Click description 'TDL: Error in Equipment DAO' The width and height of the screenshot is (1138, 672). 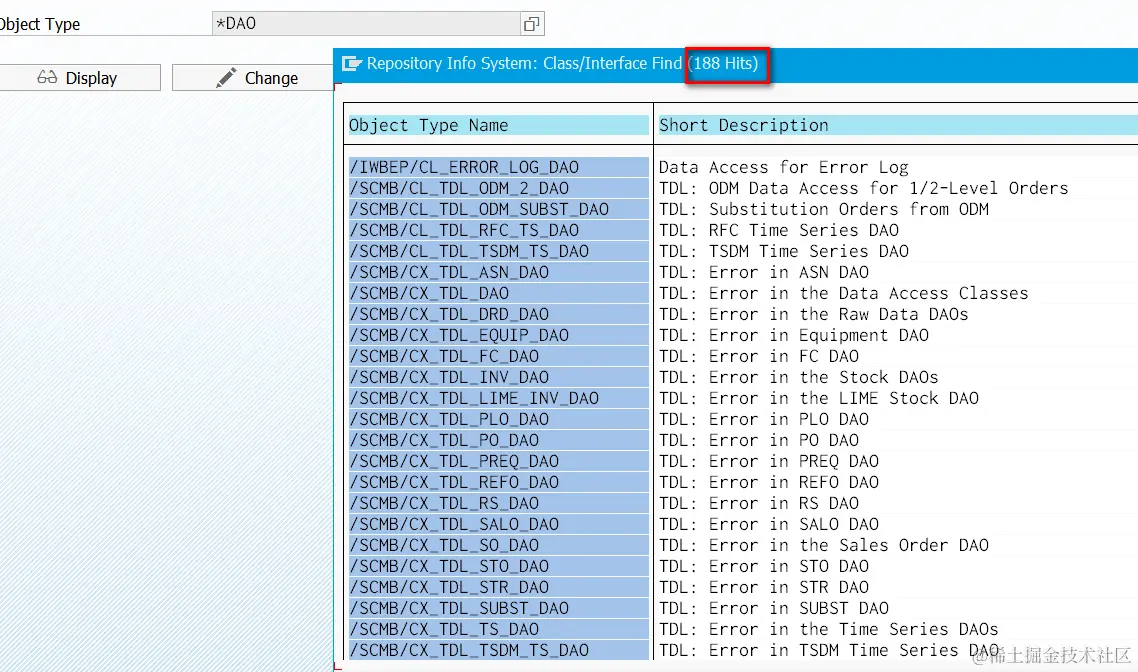tap(794, 336)
